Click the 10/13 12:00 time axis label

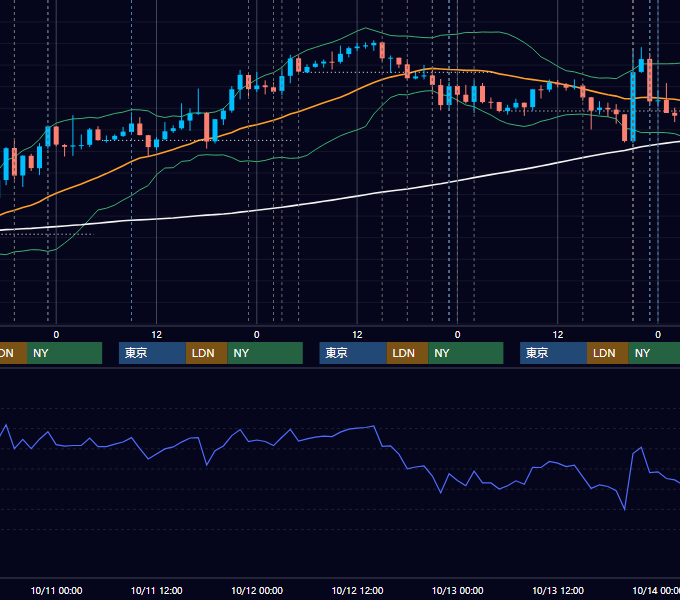click(x=558, y=590)
